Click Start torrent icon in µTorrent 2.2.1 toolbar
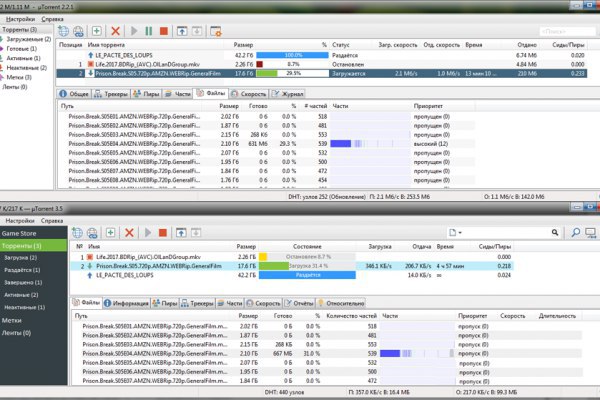Image resolution: width=600 pixels, height=400 pixels. point(134,31)
